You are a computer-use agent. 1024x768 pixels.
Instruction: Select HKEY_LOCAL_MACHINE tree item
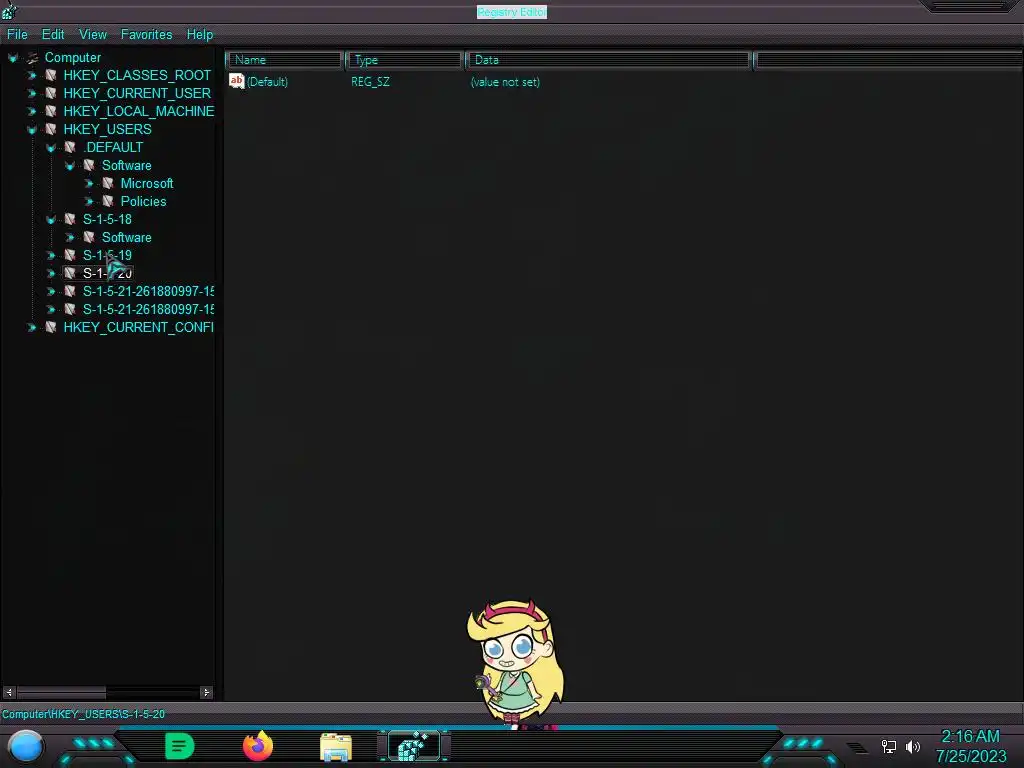click(138, 111)
